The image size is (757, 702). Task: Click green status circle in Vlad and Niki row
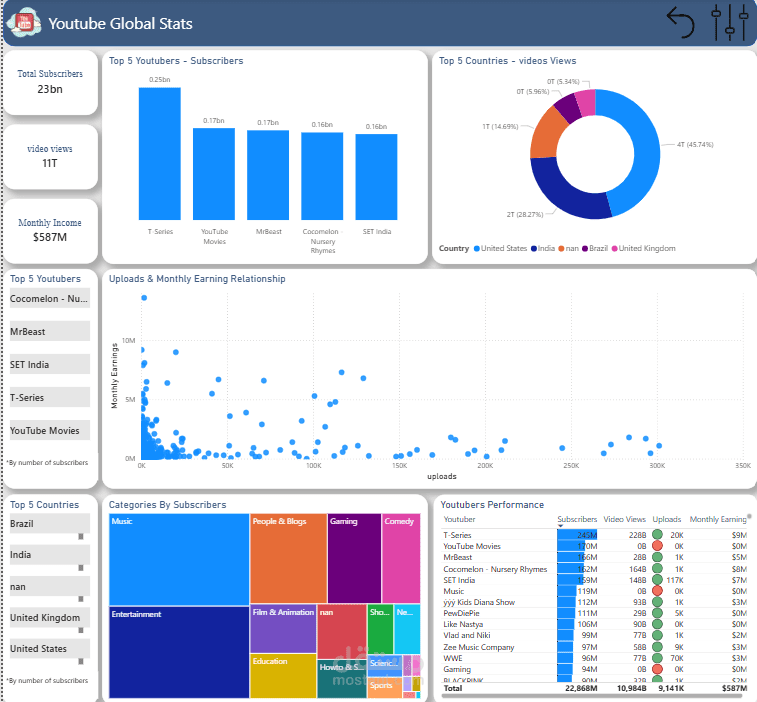657,635
